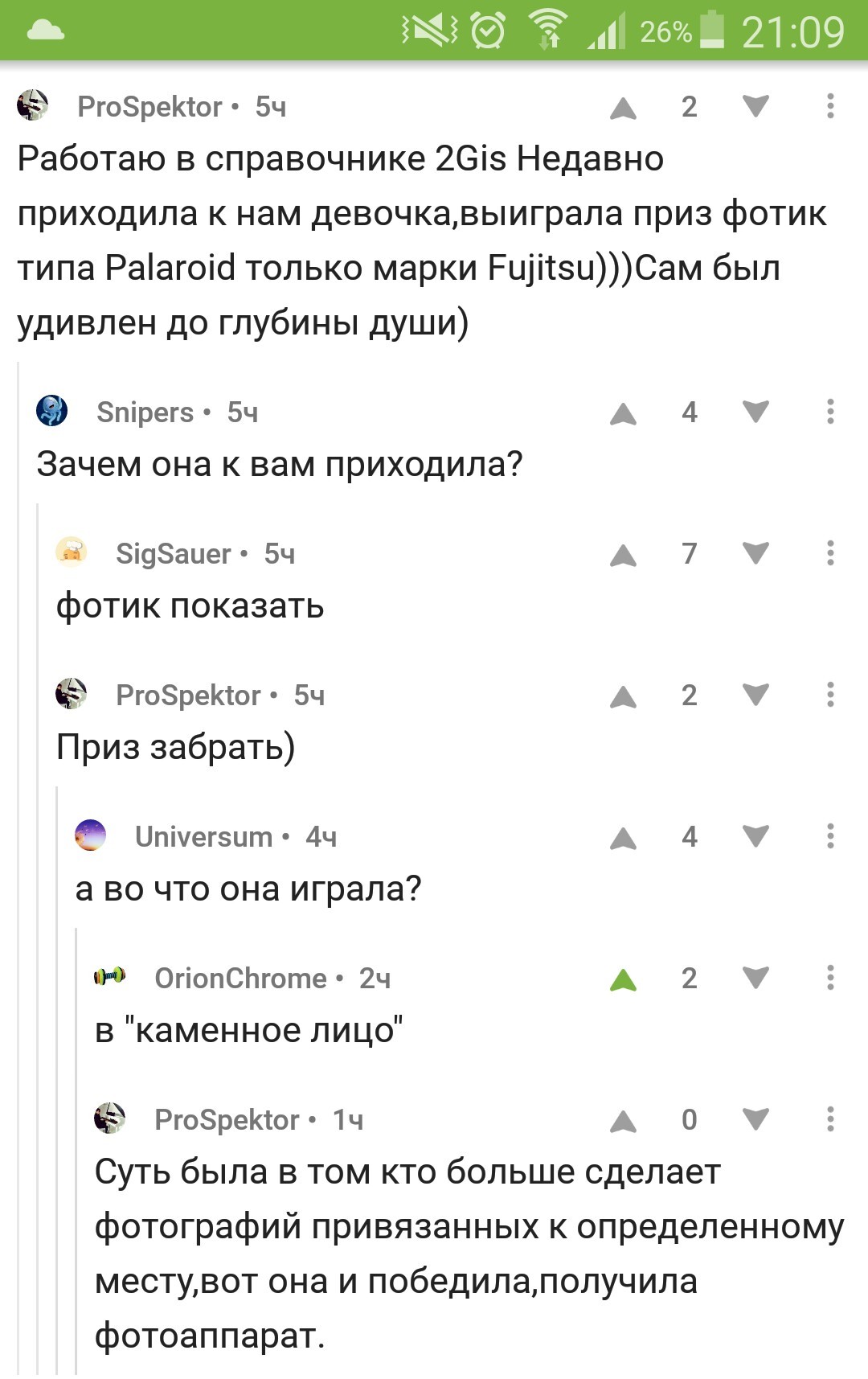Viewport: 868px width, 1379px height.
Task: Tap the OrionChrome avatar thumbnail
Action: [110, 977]
